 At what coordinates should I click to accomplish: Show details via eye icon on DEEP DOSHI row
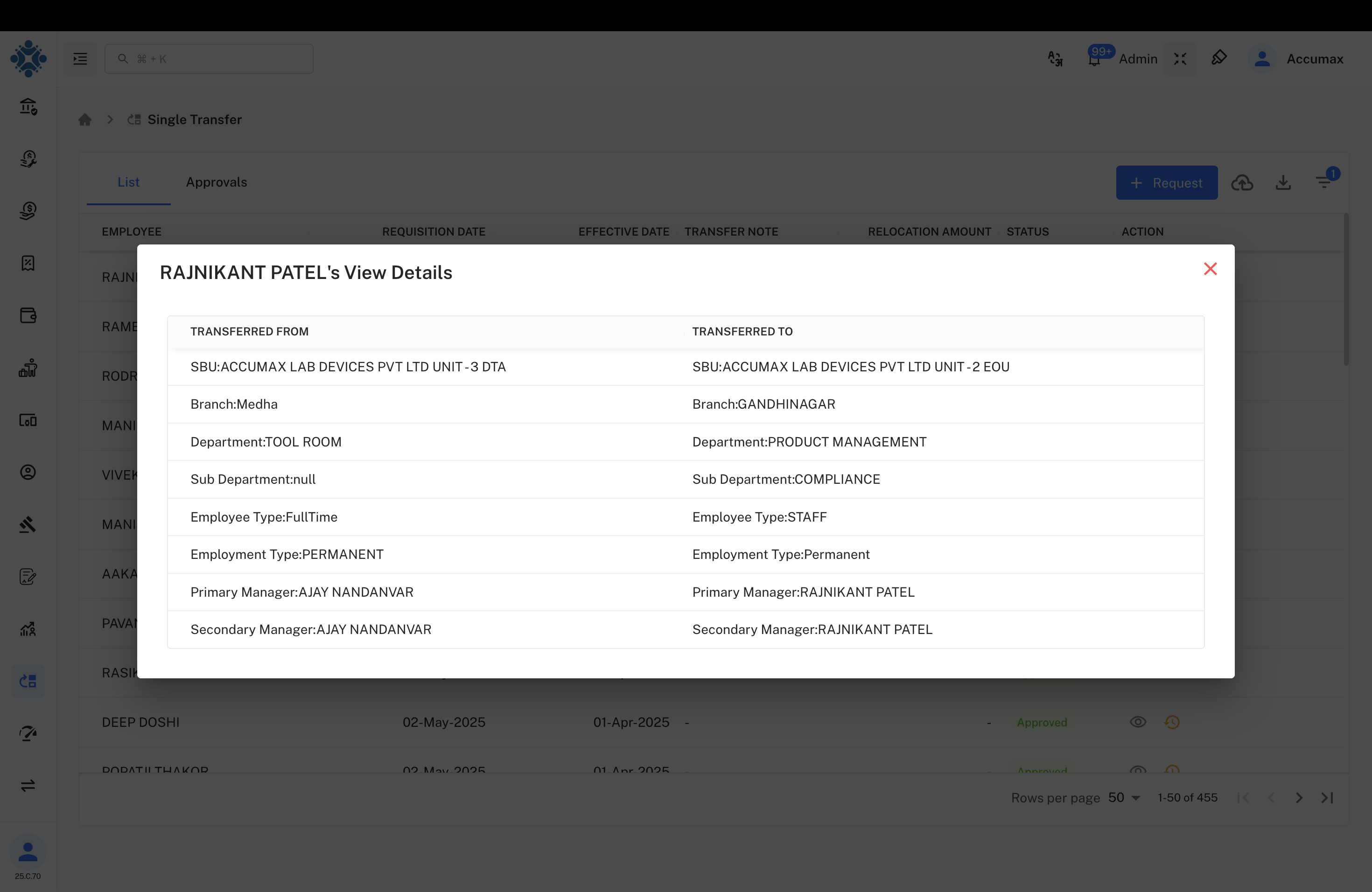coord(1138,721)
